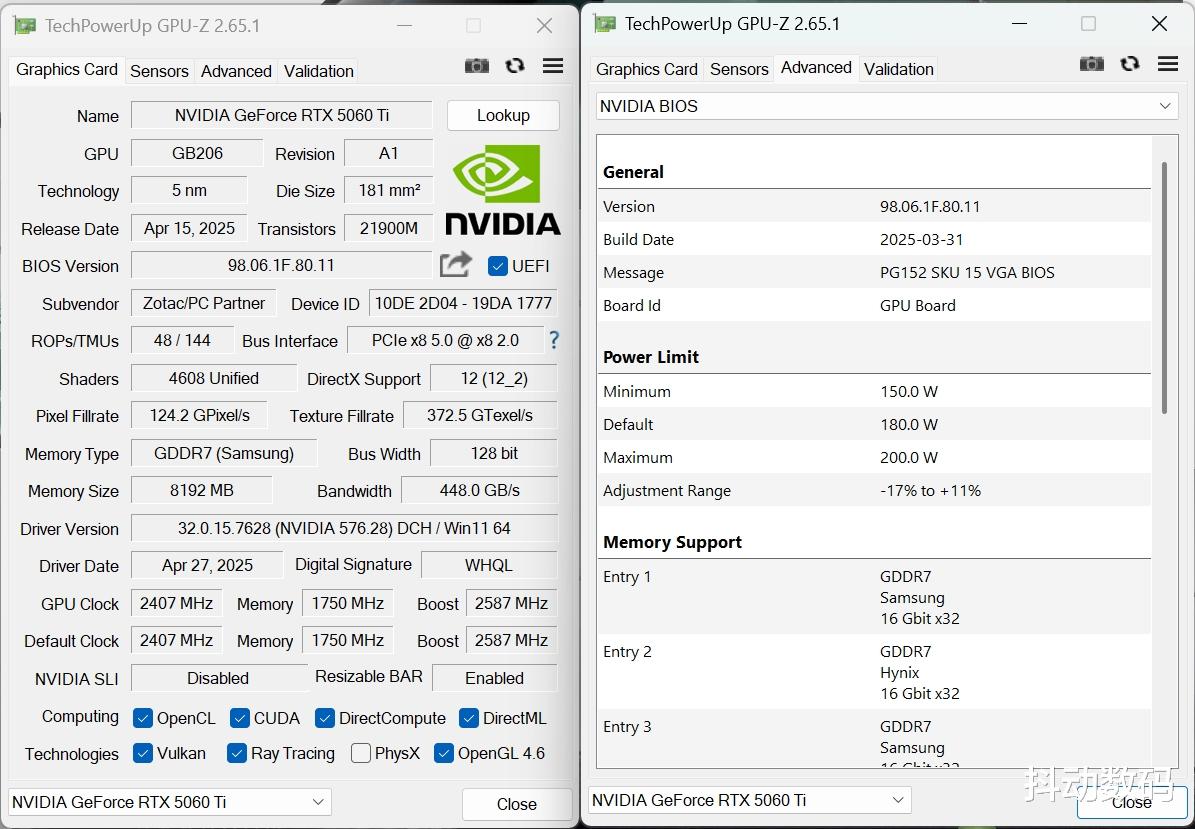Open GPU selector dropdown in left window
Screen dimensions: 1195x829
(170, 802)
